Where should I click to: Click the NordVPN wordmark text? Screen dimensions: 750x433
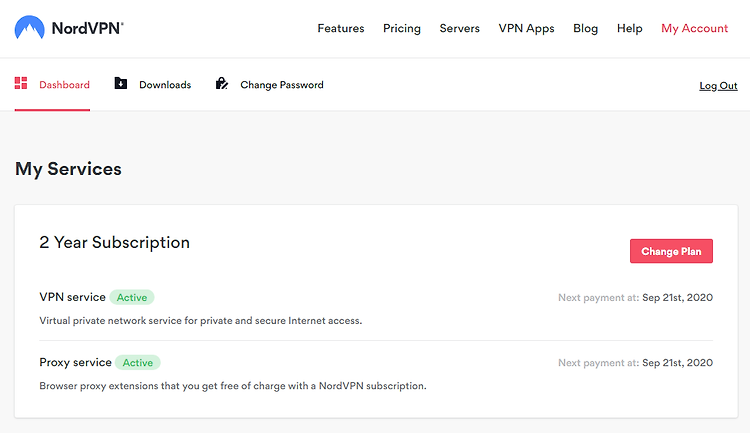click(88, 28)
